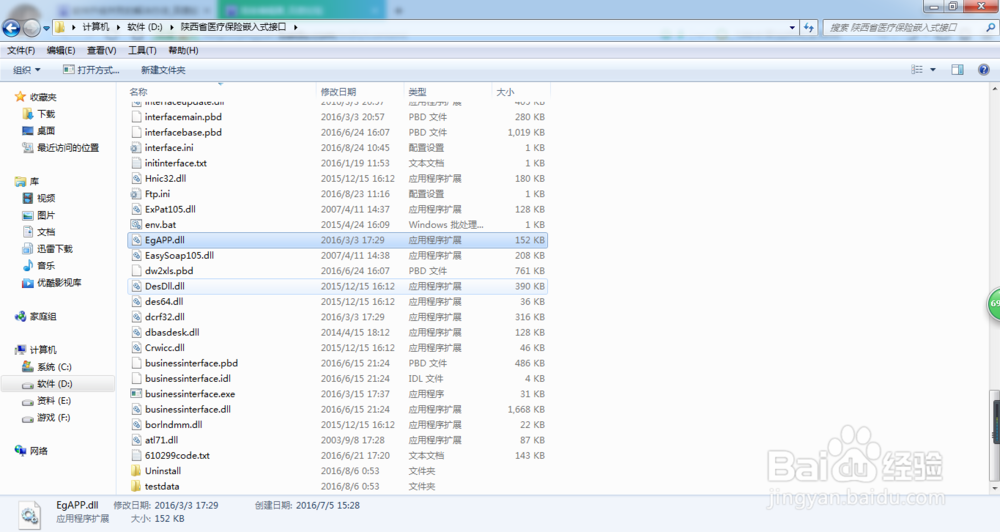Select env.bat batch file icon
1000x532 pixels.
click(136, 225)
